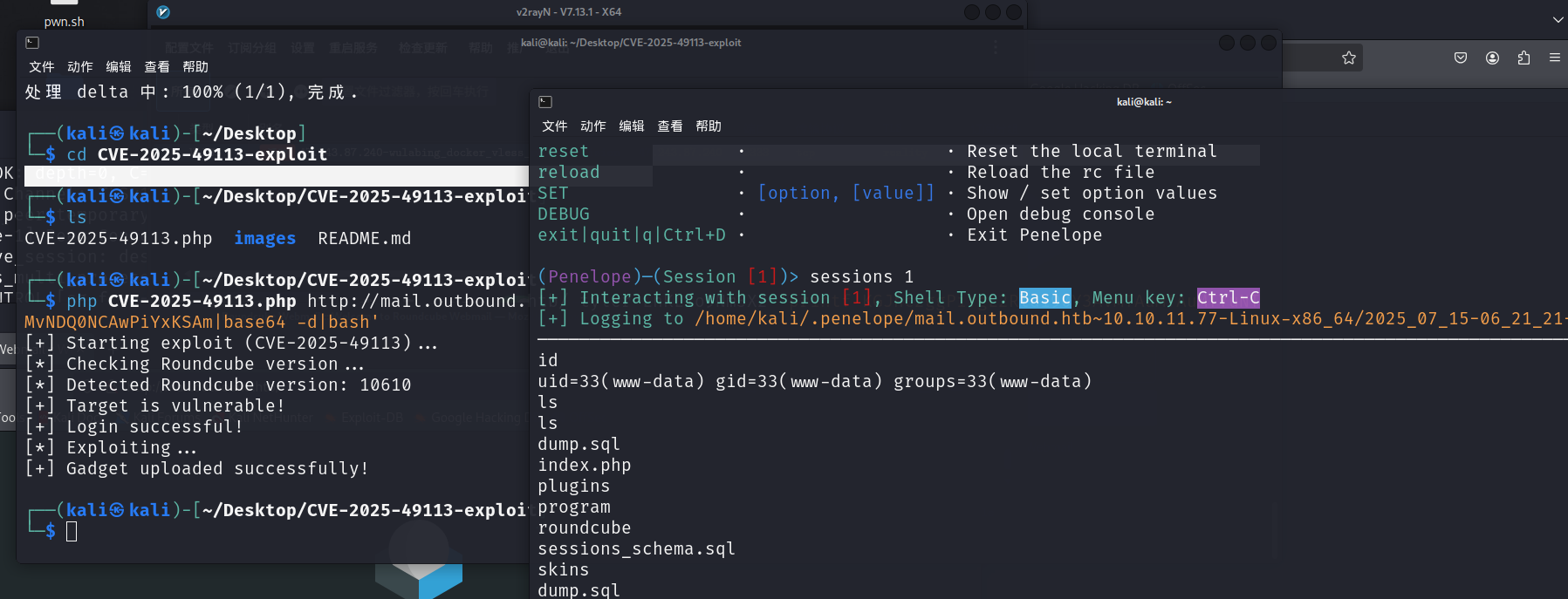Click the v2rayN - V7.13.1 - X64 title text
This screenshot has height=599, width=1568.
click(x=569, y=12)
